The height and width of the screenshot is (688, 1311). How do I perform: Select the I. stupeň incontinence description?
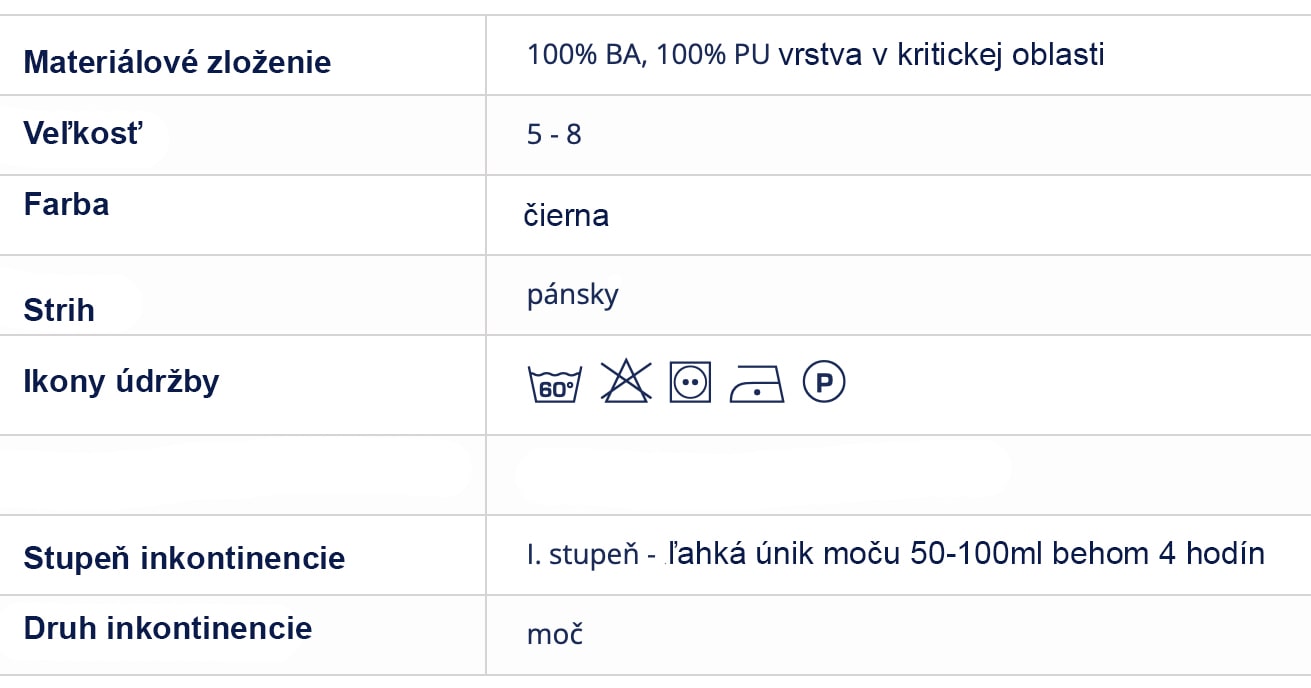point(895,553)
